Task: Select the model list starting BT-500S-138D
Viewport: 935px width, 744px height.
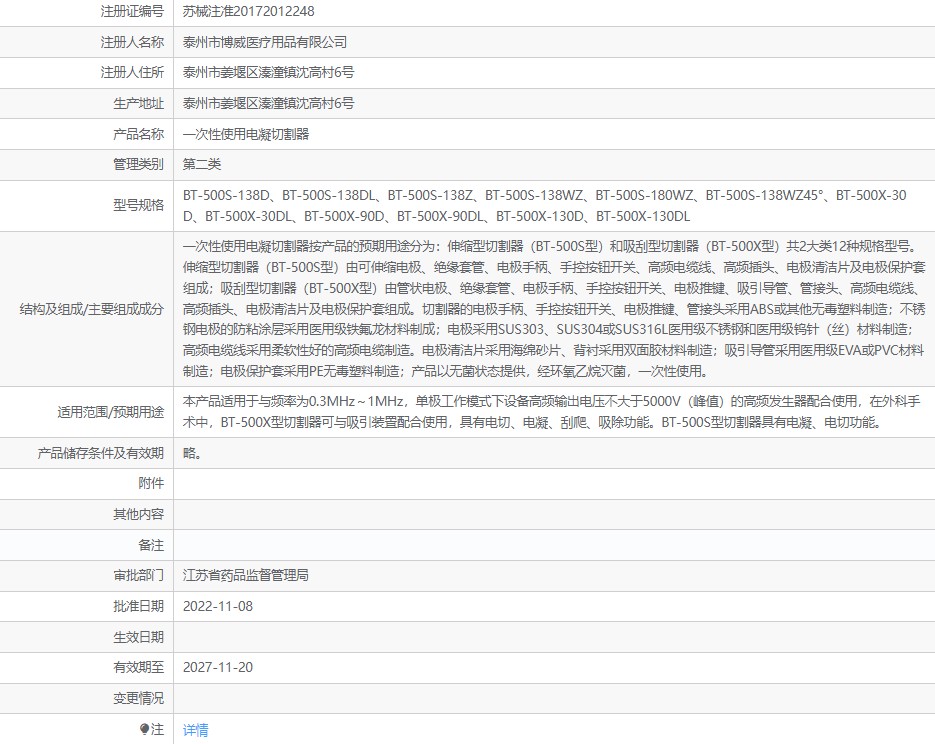Action: click(544, 206)
